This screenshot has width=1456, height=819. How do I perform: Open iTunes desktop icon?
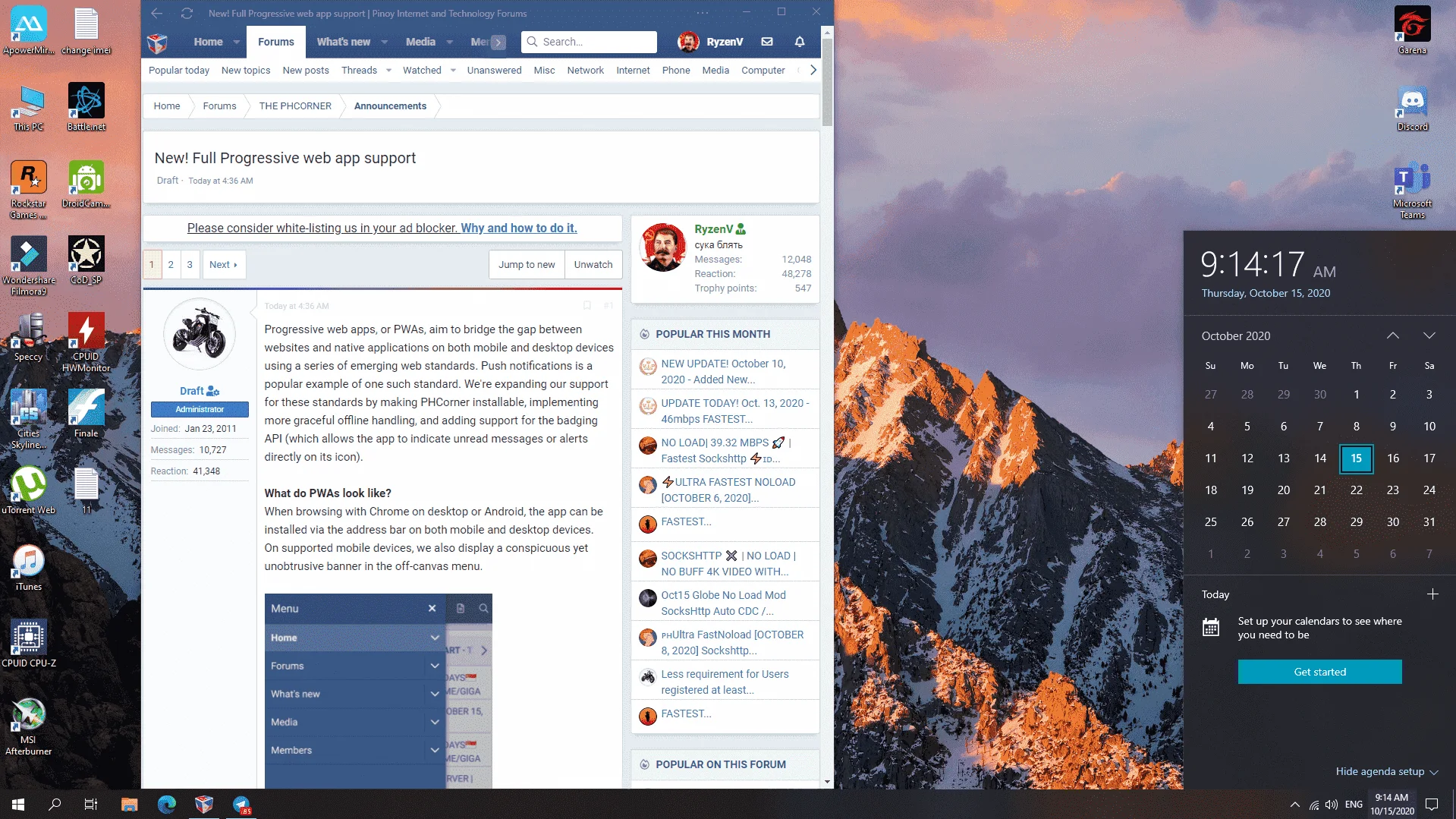click(29, 567)
